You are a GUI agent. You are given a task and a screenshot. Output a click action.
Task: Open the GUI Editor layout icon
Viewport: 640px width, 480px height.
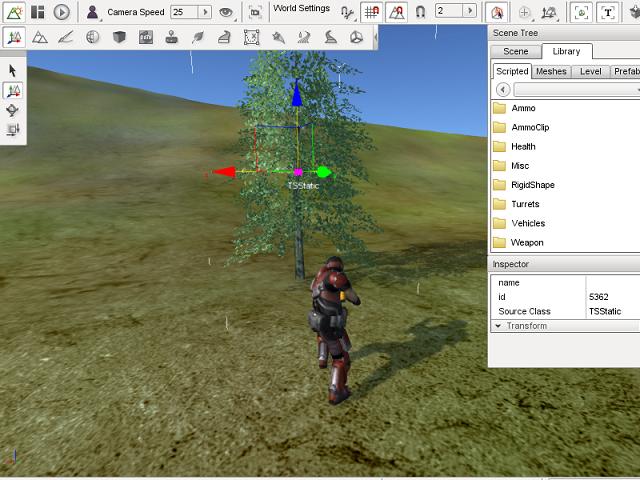pos(37,12)
